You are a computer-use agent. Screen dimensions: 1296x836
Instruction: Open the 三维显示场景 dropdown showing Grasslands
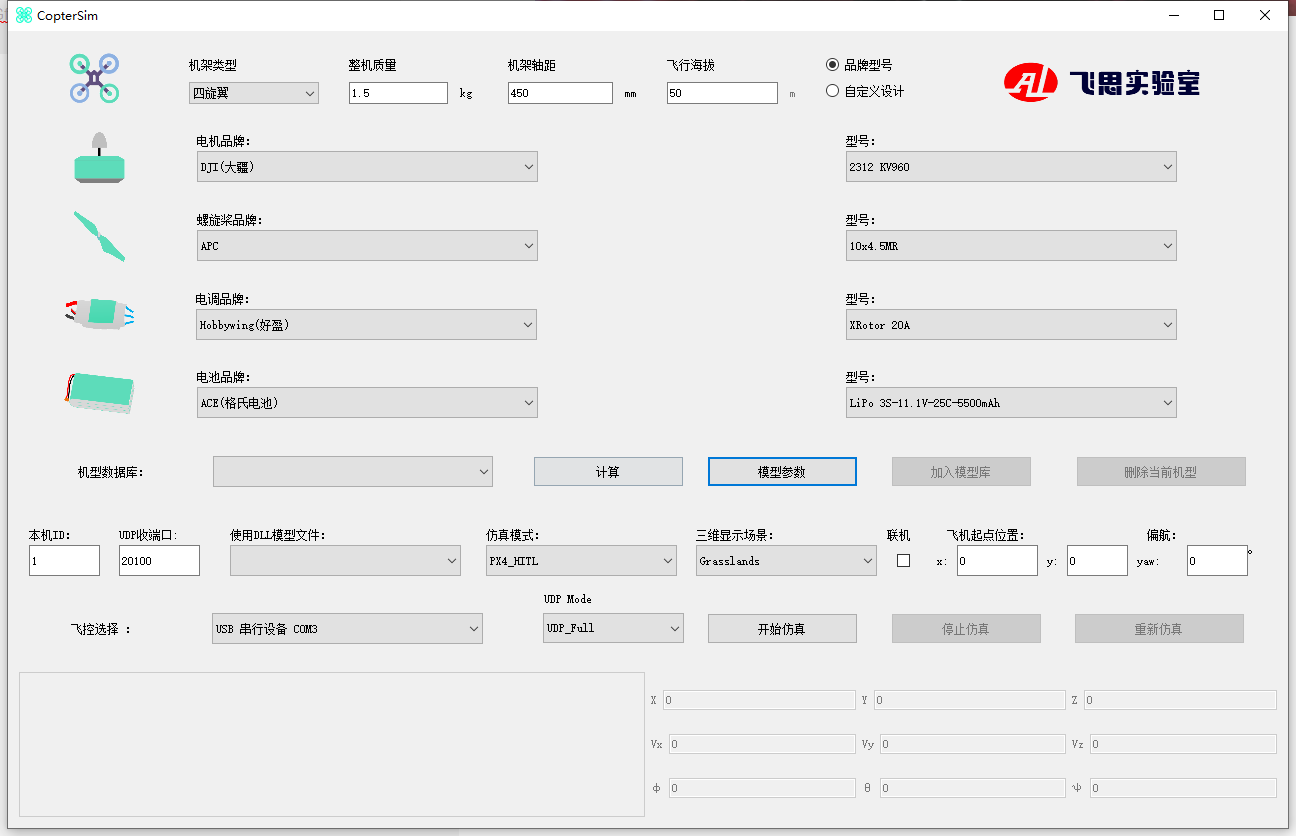[786, 561]
